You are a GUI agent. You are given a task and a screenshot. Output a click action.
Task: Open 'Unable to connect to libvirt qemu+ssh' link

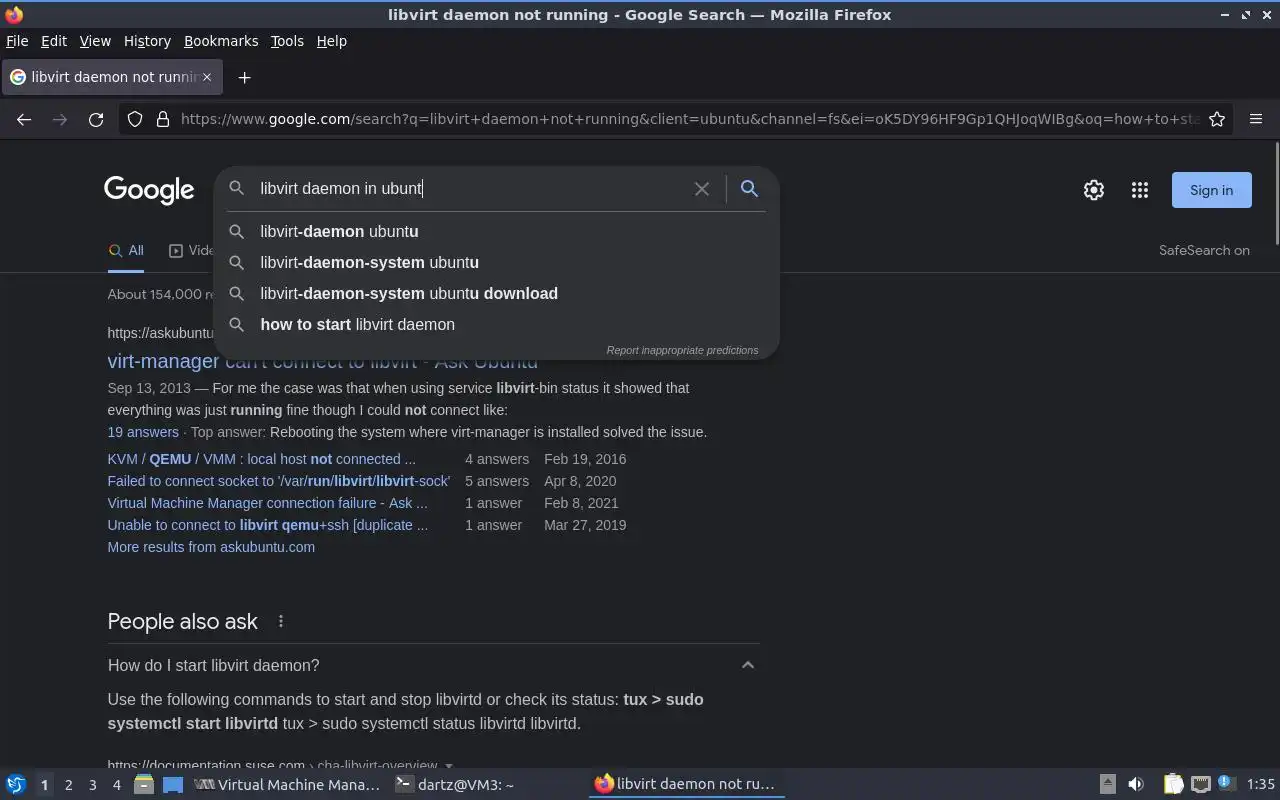tap(267, 525)
